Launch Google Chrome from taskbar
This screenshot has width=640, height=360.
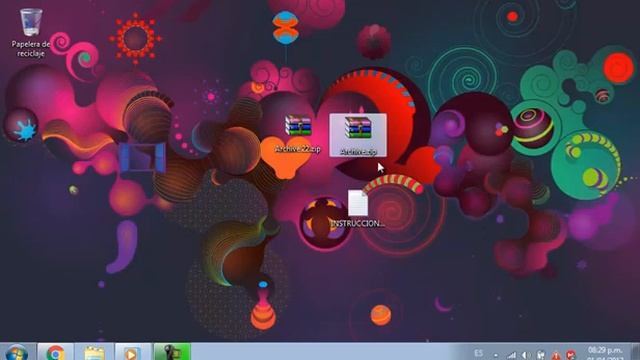(55, 352)
